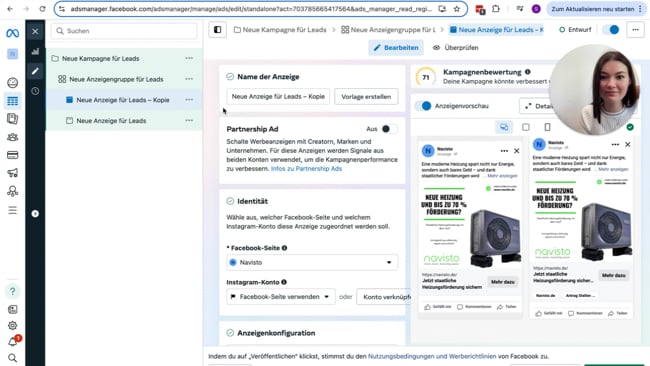Open options for Neue Anzeigengruppe für Leads row

pyautogui.click(x=189, y=79)
